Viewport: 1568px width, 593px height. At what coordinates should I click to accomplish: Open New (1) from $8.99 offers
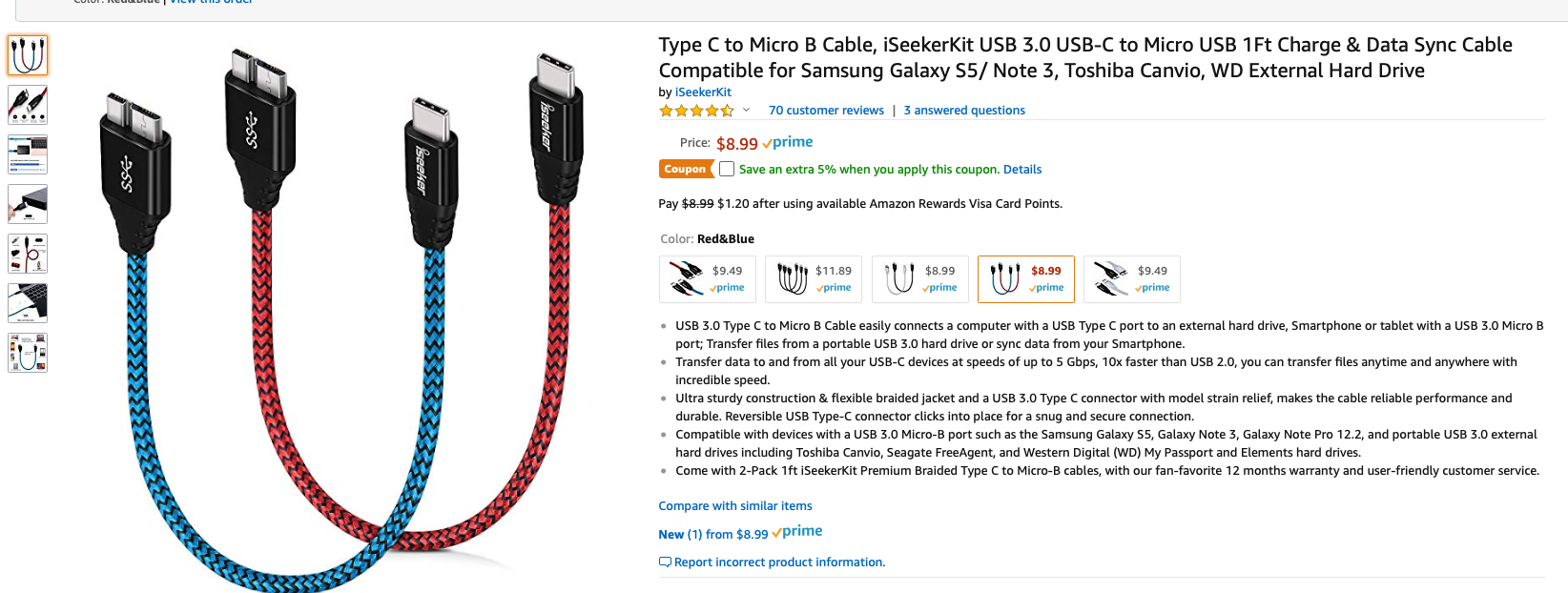713,534
